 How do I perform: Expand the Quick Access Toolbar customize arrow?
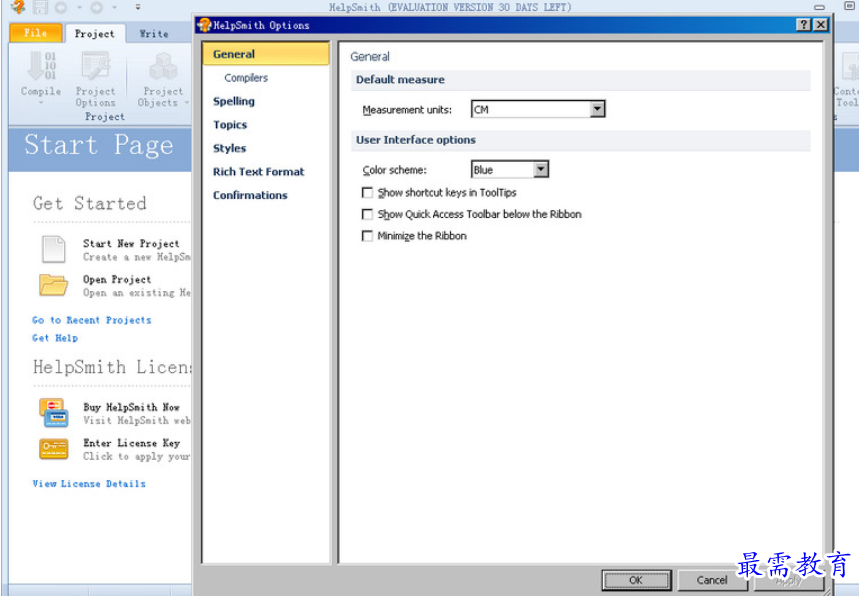[138, 7]
